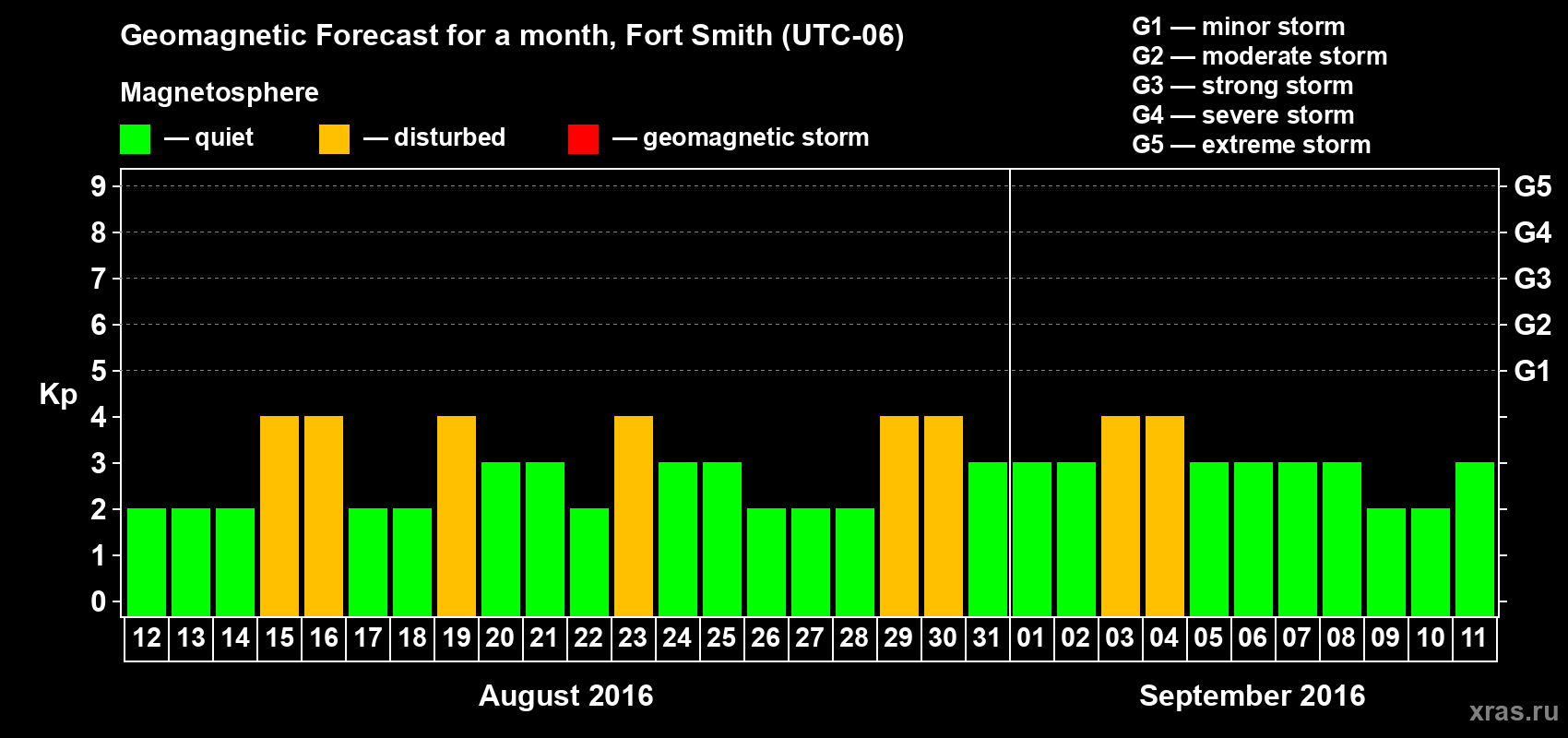1568x738 pixels.
Task: Select the green bar for September 09
Action: point(1386,562)
